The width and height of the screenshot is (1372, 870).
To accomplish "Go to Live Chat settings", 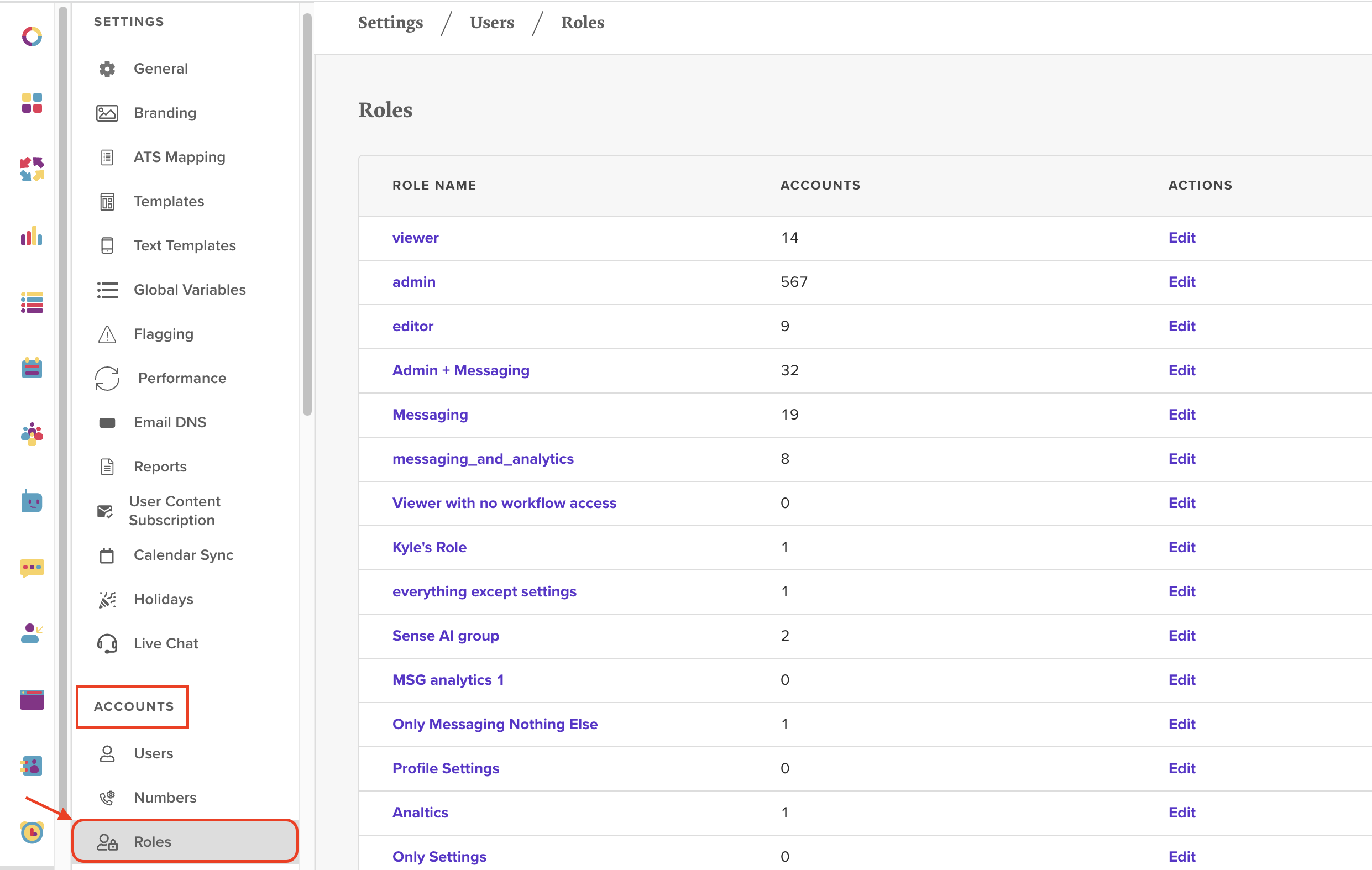I will [165, 643].
